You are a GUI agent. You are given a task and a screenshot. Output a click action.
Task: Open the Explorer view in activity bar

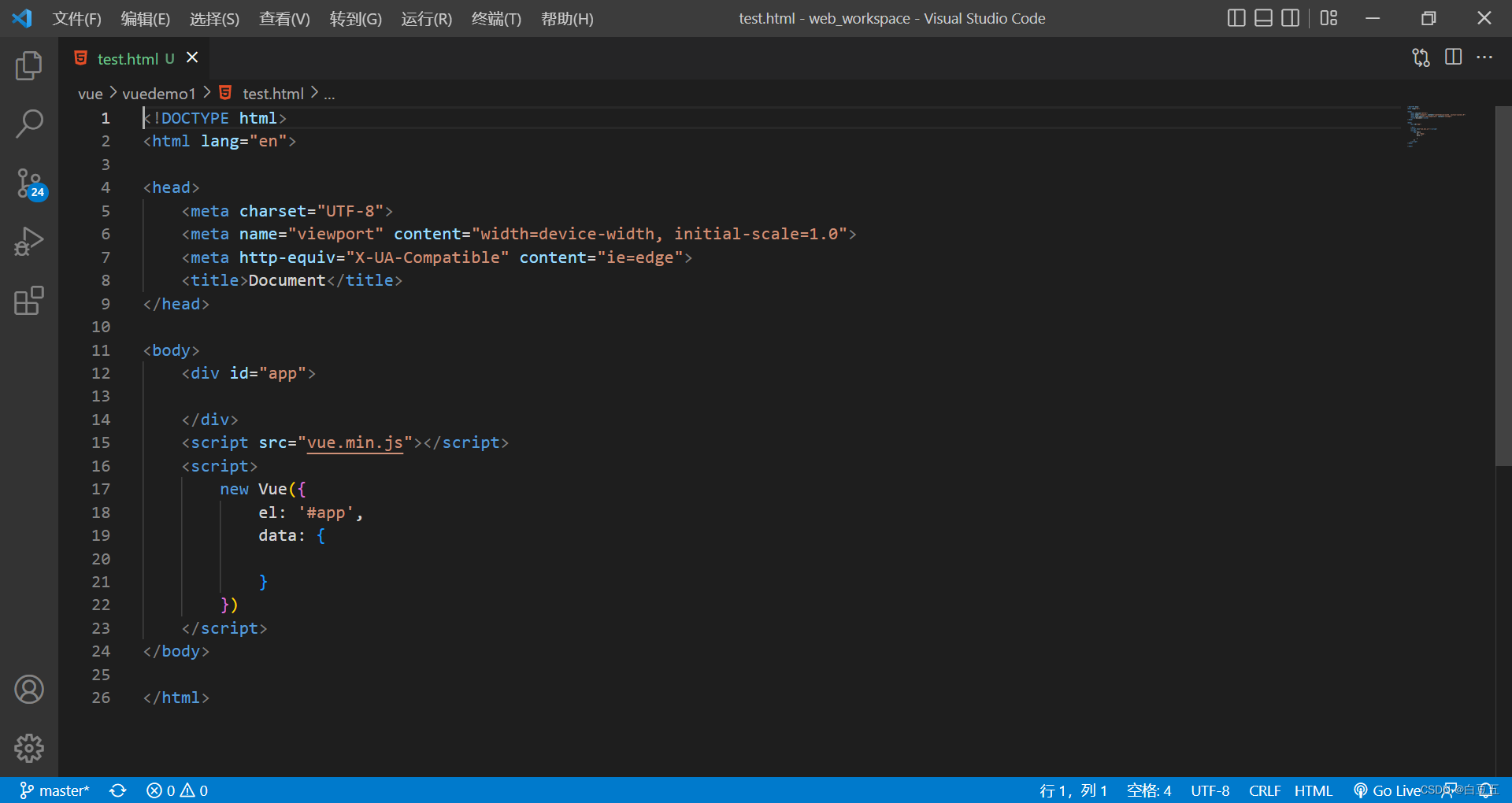pyautogui.click(x=29, y=65)
